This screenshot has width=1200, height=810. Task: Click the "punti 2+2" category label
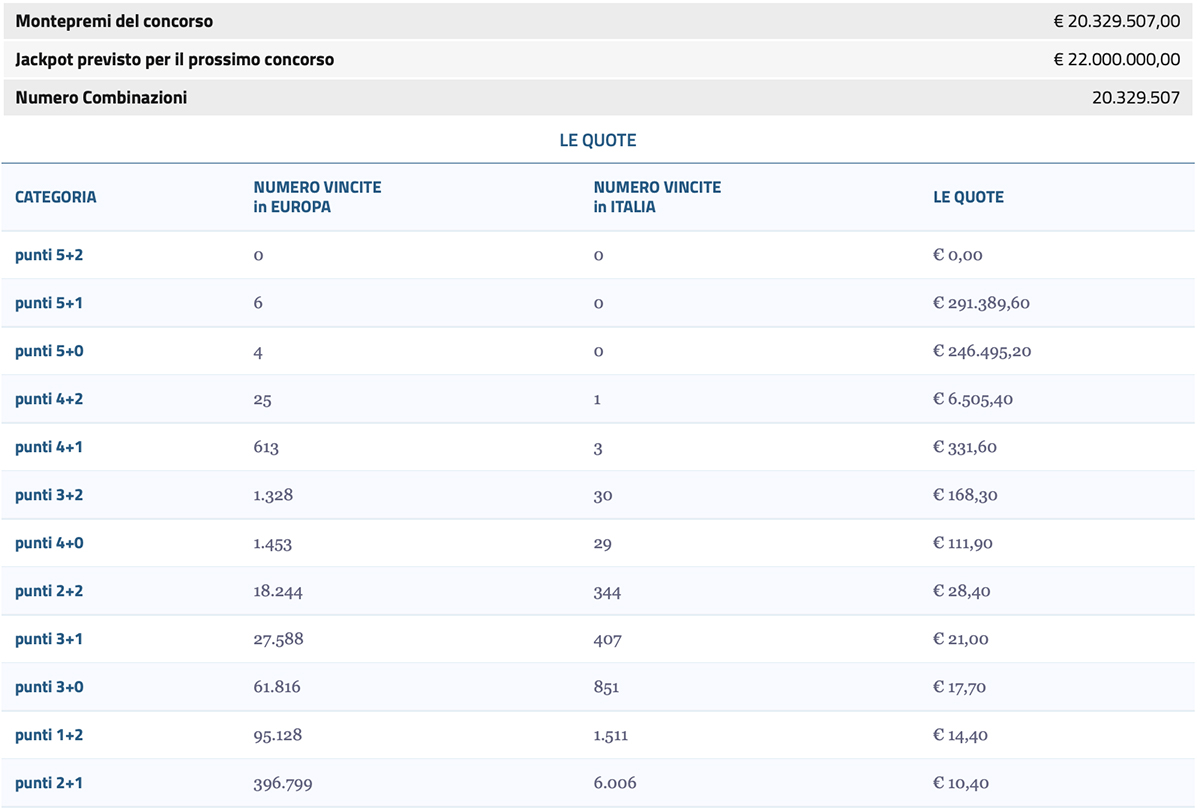(x=49, y=591)
